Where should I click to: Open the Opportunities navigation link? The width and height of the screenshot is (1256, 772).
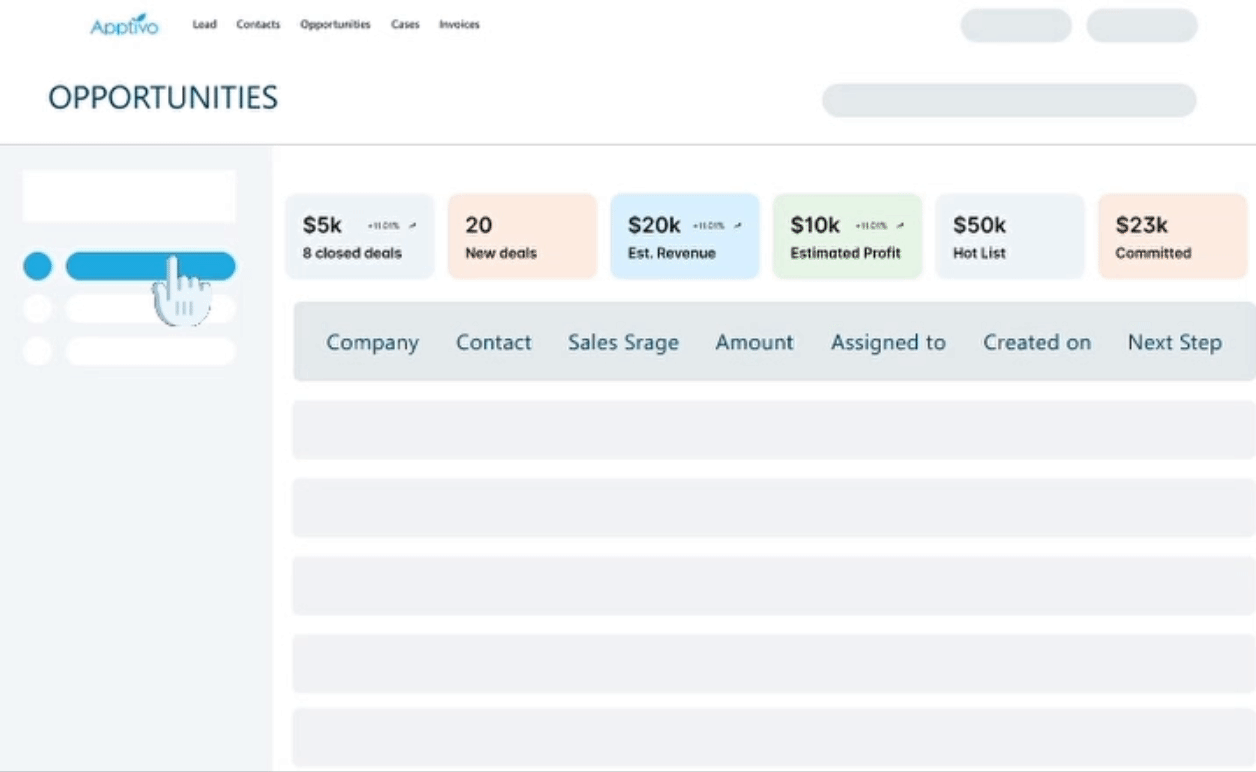[335, 25]
